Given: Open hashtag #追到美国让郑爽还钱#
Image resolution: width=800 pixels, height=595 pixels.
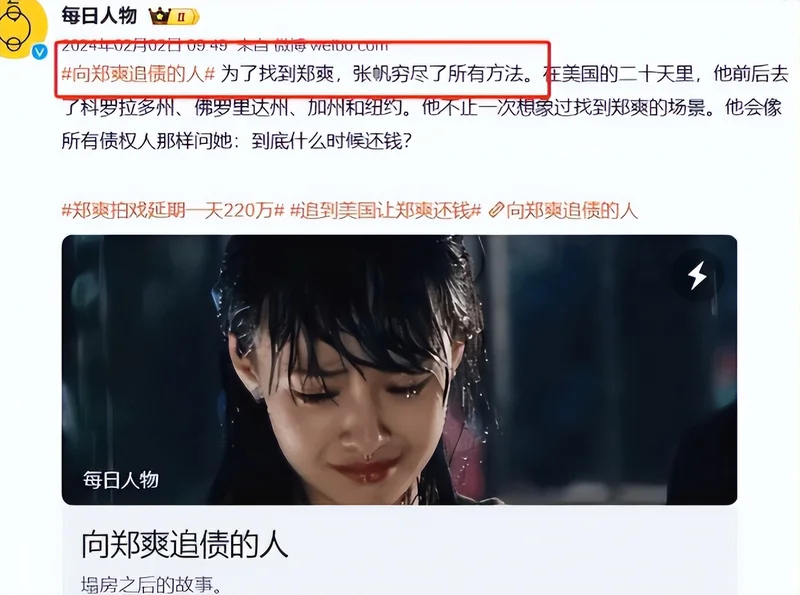Looking at the screenshot, I should [x=385, y=210].
